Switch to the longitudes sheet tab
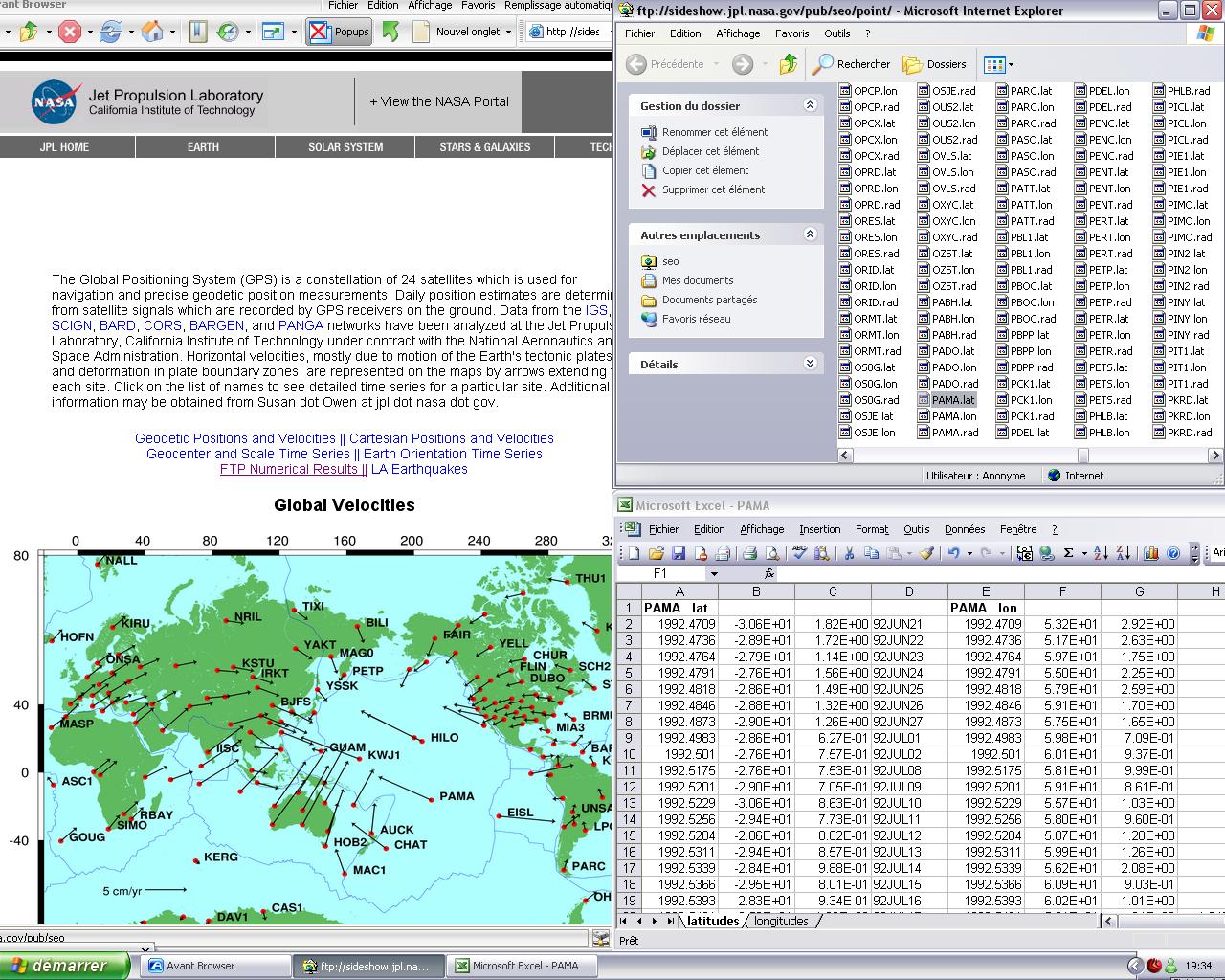Screen dimensions: 1225x980 (x=781, y=922)
